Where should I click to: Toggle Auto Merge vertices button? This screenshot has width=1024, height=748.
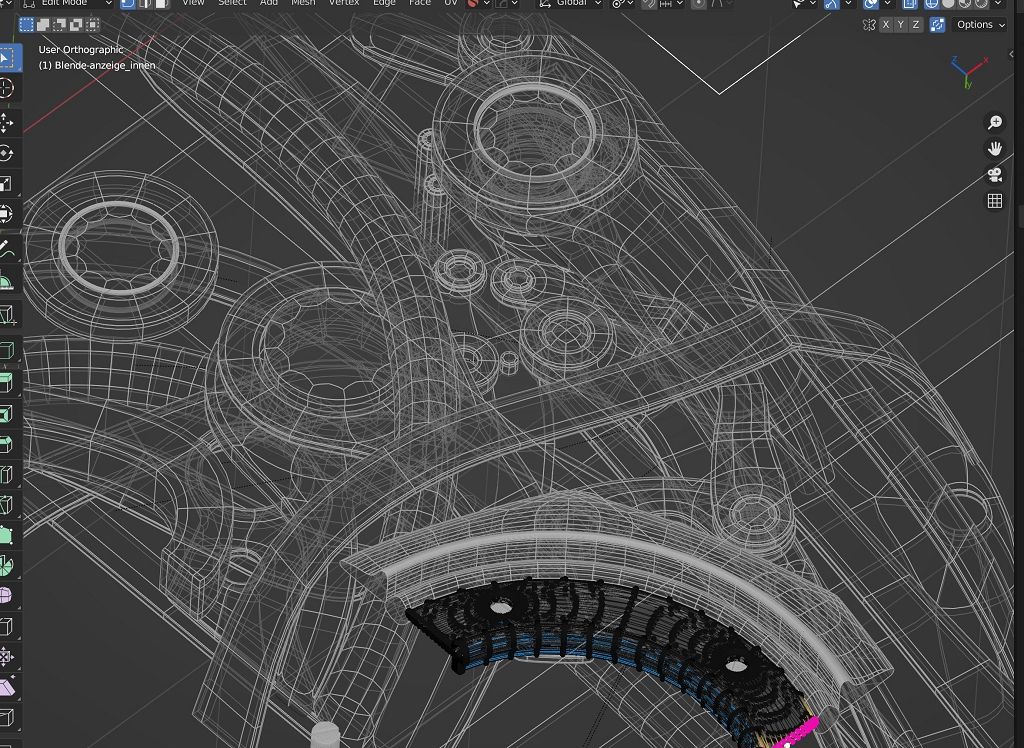pyautogui.click(x=937, y=25)
